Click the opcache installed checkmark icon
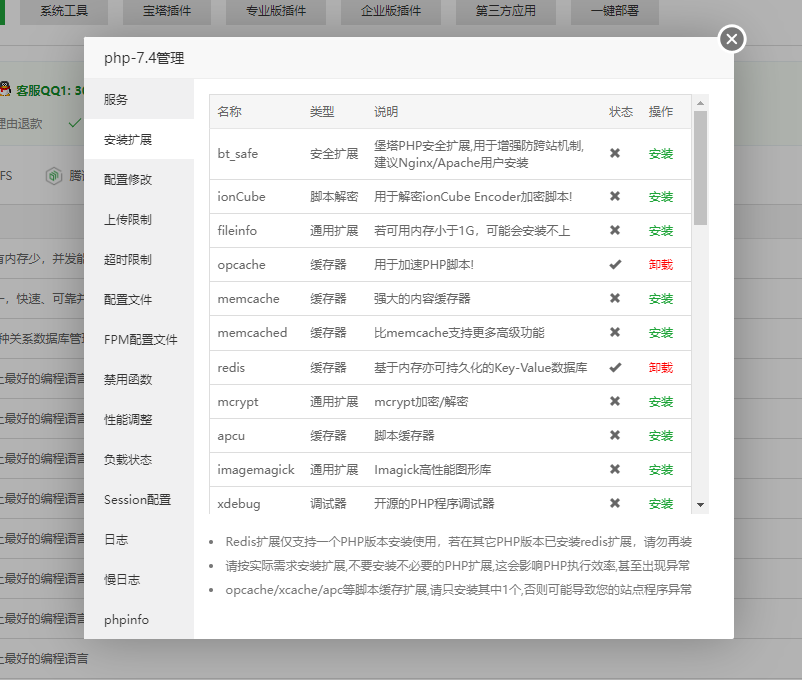Screen dimensions: 802x680 click(615, 265)
